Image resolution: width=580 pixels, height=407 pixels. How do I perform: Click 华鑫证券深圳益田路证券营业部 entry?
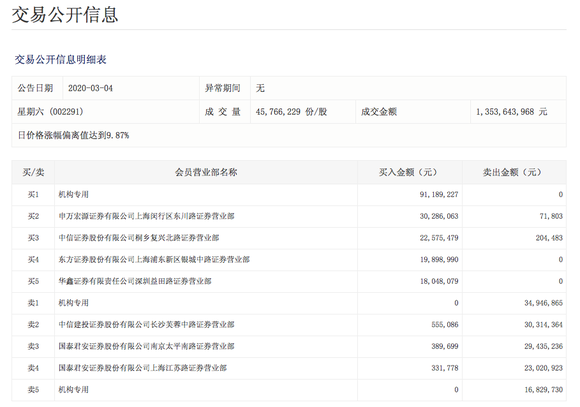coord(135,281)
